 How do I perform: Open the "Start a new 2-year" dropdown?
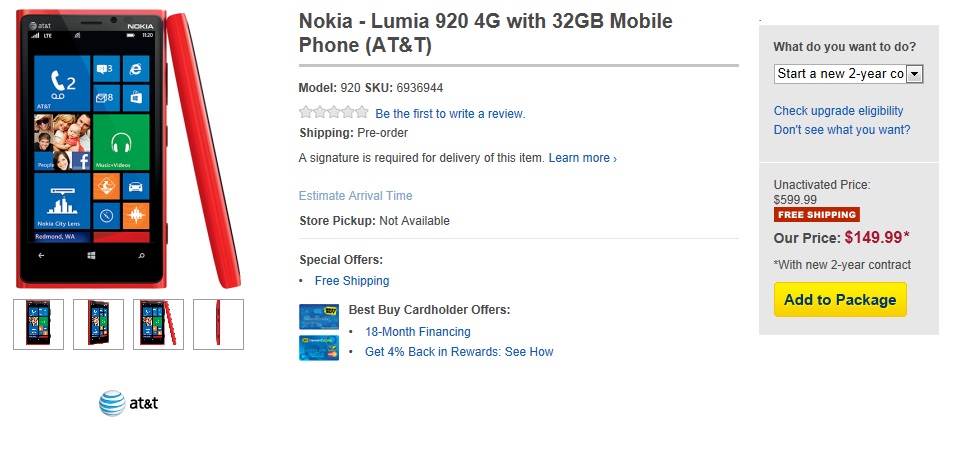[x=848, y=73]
